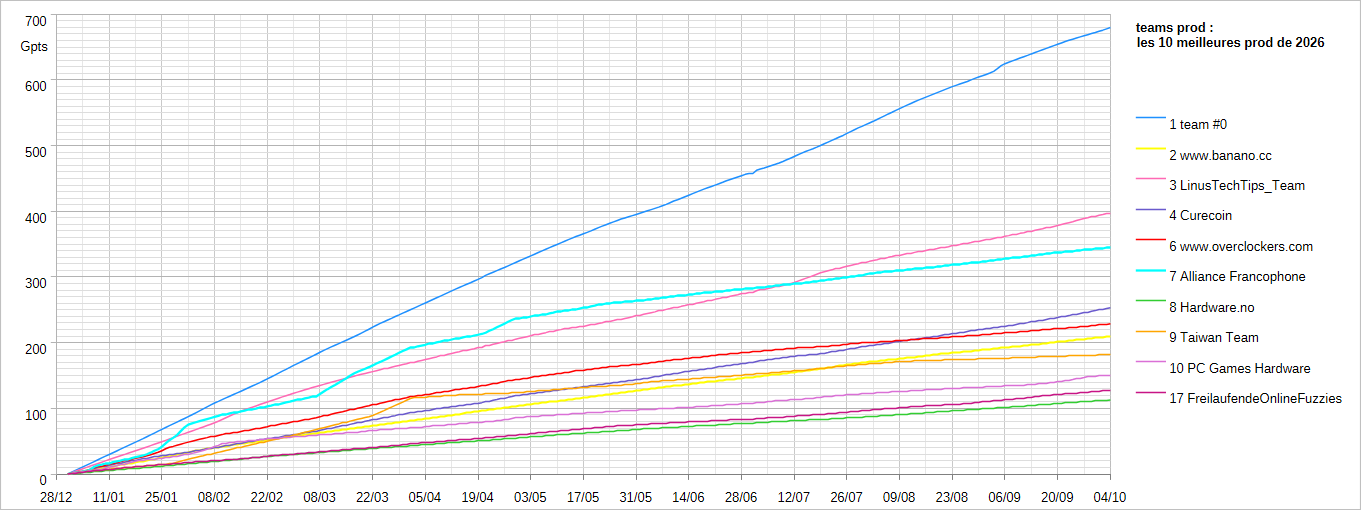Click the x-axis date 17/05
Viewport: 1361px width, 510px height.
point(583,496)
